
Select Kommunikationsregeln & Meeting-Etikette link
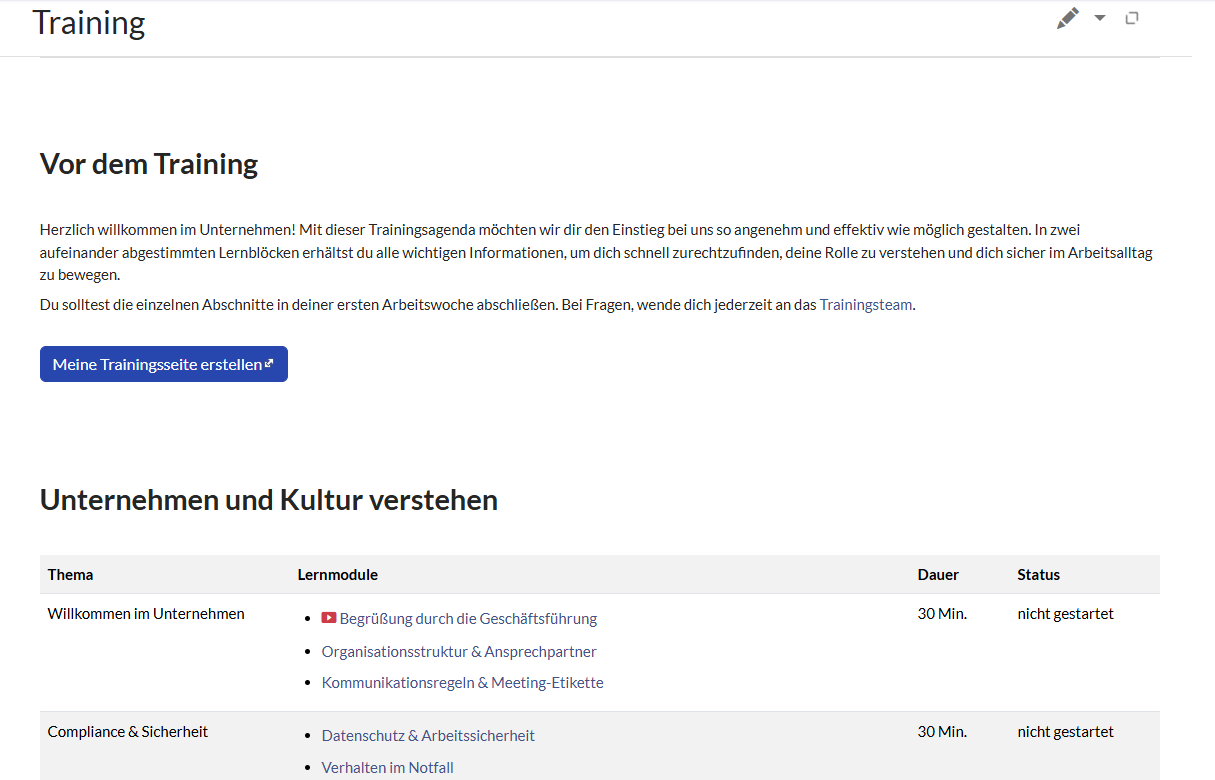[x=462, y=683]
